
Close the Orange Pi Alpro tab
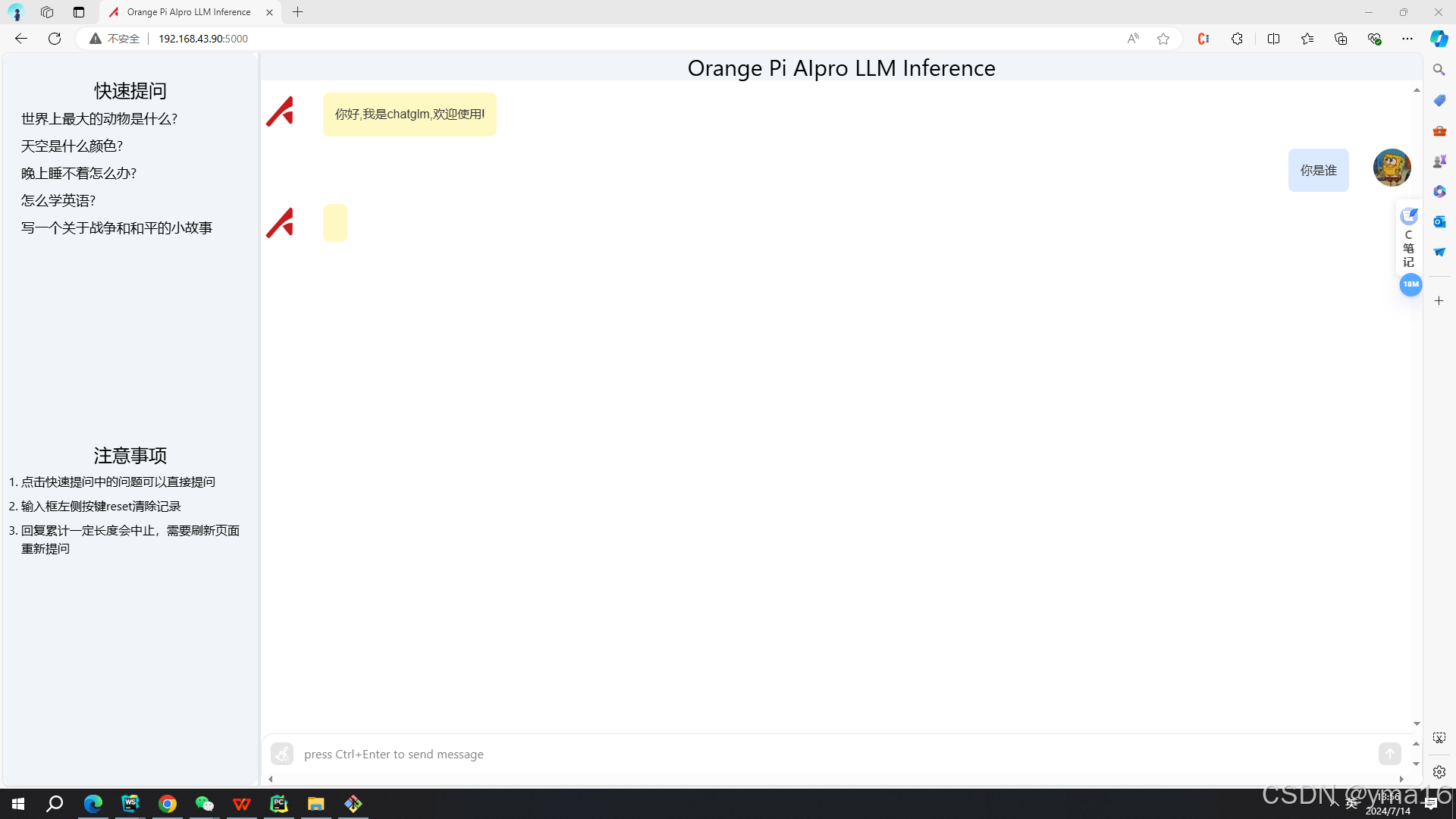click(269, 12)
